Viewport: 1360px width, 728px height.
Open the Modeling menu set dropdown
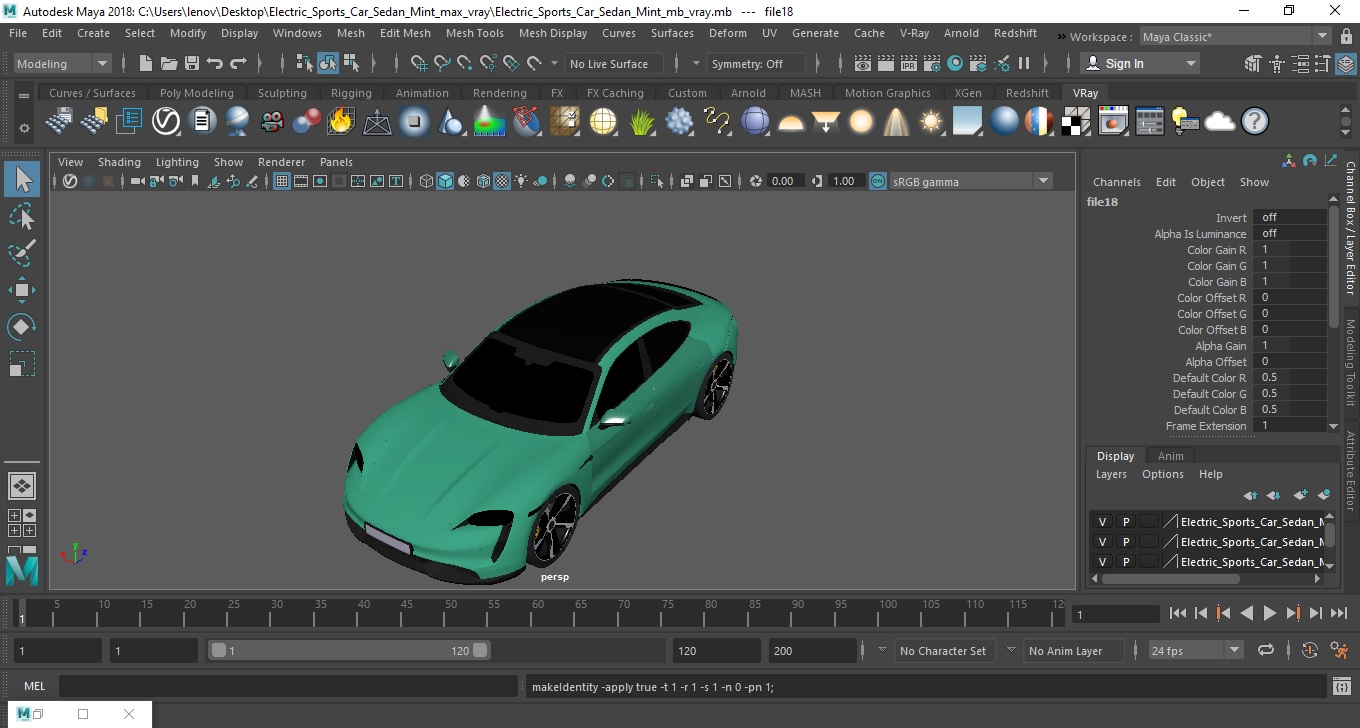[62, 64]
